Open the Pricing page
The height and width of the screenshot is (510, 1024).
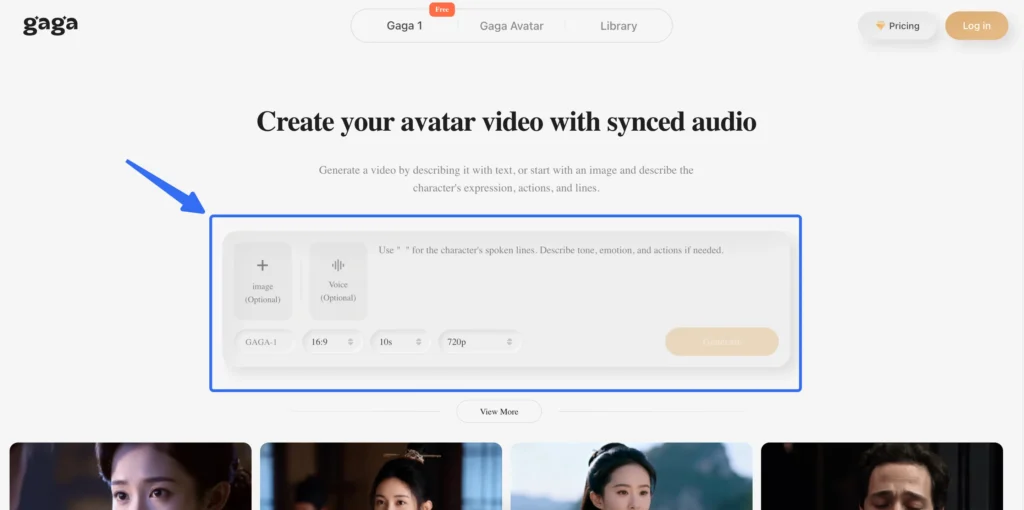pos(898,25)
